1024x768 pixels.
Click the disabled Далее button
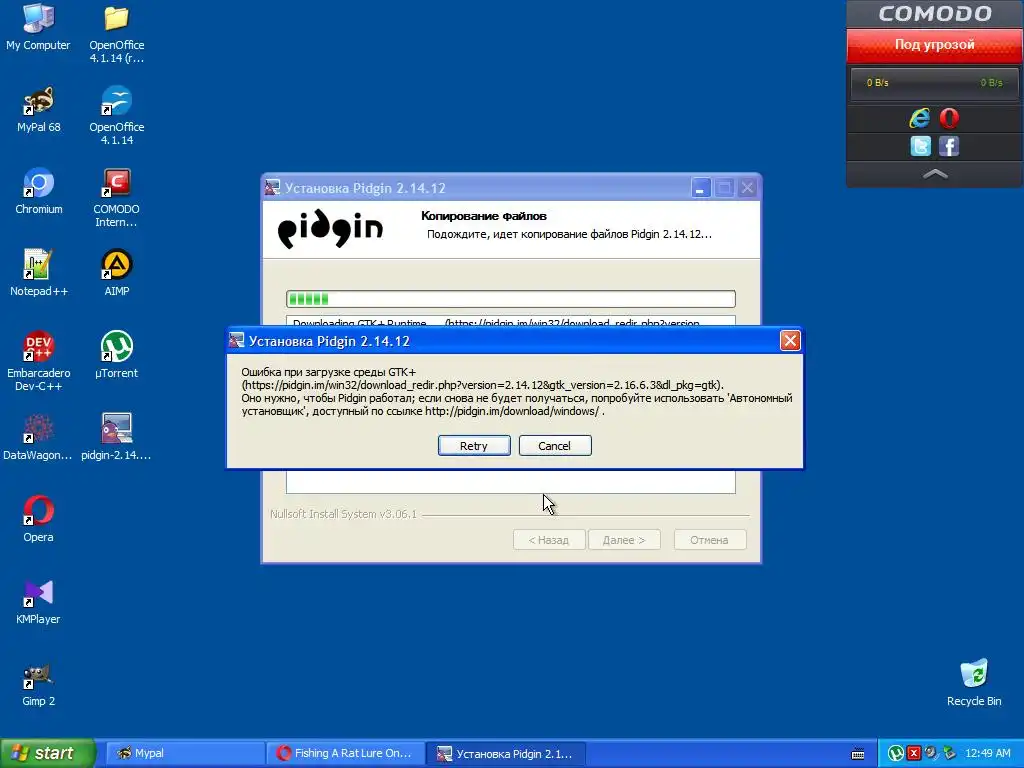(624, 540)
